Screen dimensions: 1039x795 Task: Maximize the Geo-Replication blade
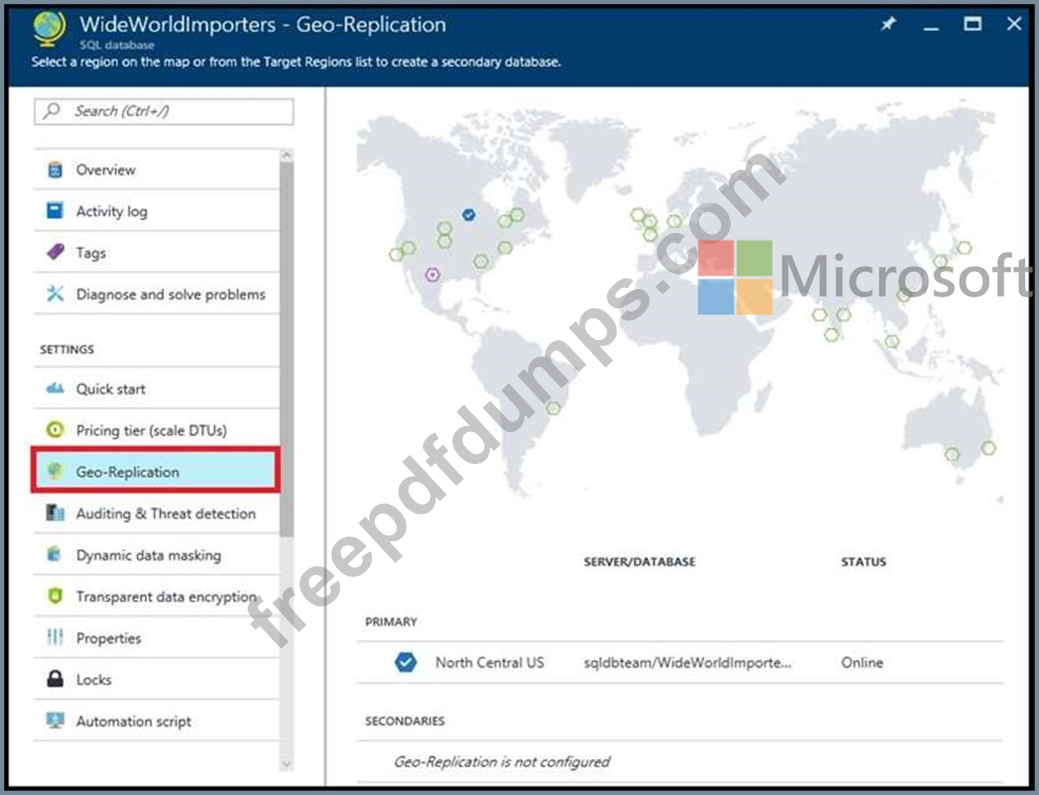click(x=972, y=25)
